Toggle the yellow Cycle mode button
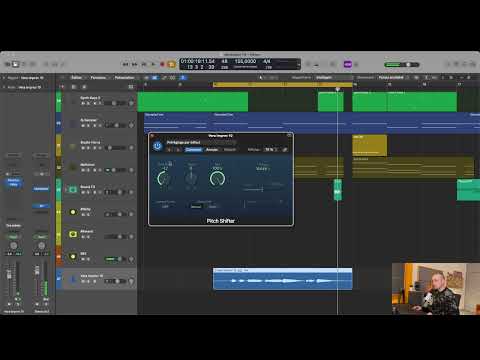 click(172, 64)
